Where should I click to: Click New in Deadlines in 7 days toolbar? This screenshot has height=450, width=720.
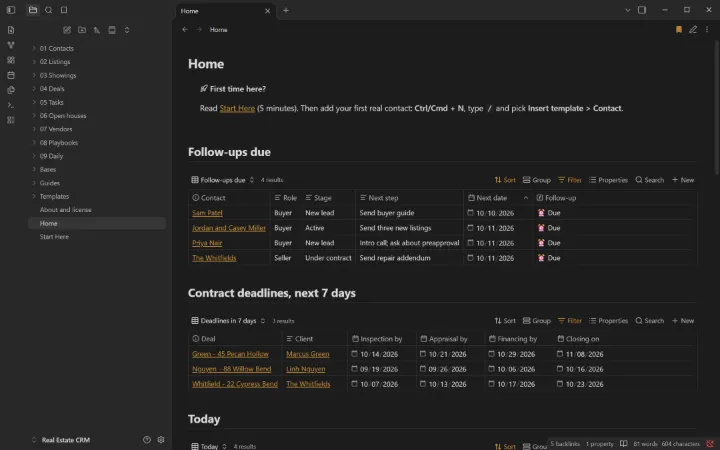click(683, 321)
